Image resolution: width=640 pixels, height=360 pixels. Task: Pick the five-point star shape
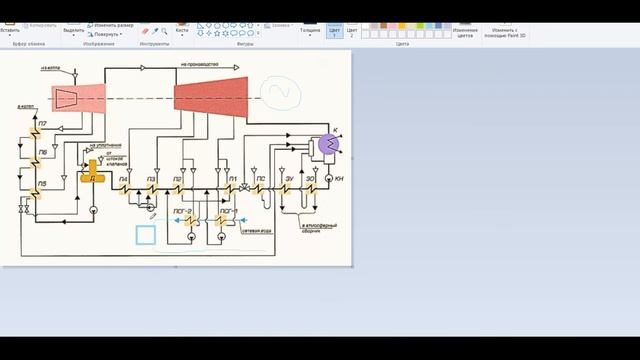pyautogui.click(x=217, y=33)
